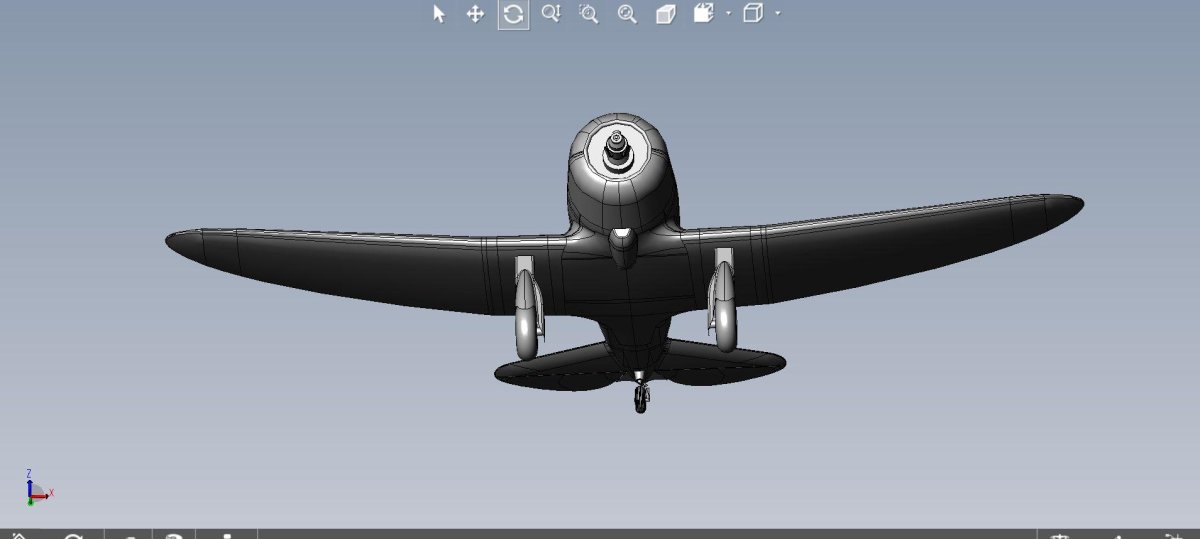Open the View Orientation dropdown arrow
The width and height of the screenshot is (1200, 539).
(x=728, y=14)
